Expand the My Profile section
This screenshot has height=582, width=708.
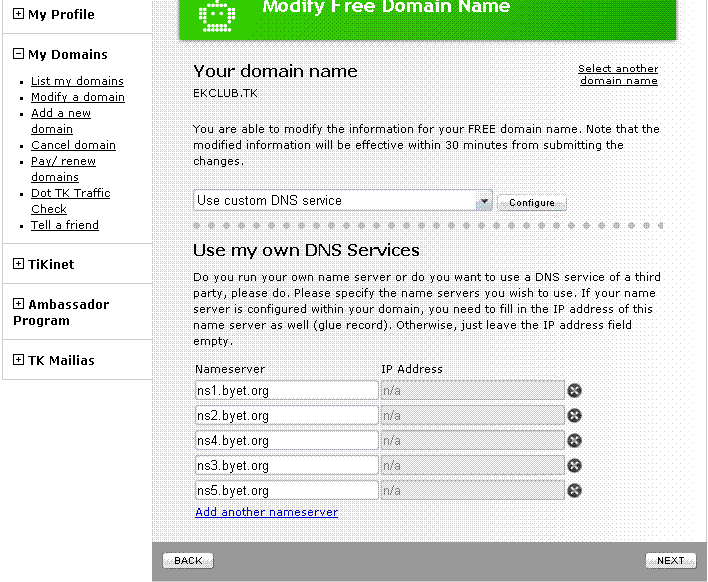(x=18, y=14)
